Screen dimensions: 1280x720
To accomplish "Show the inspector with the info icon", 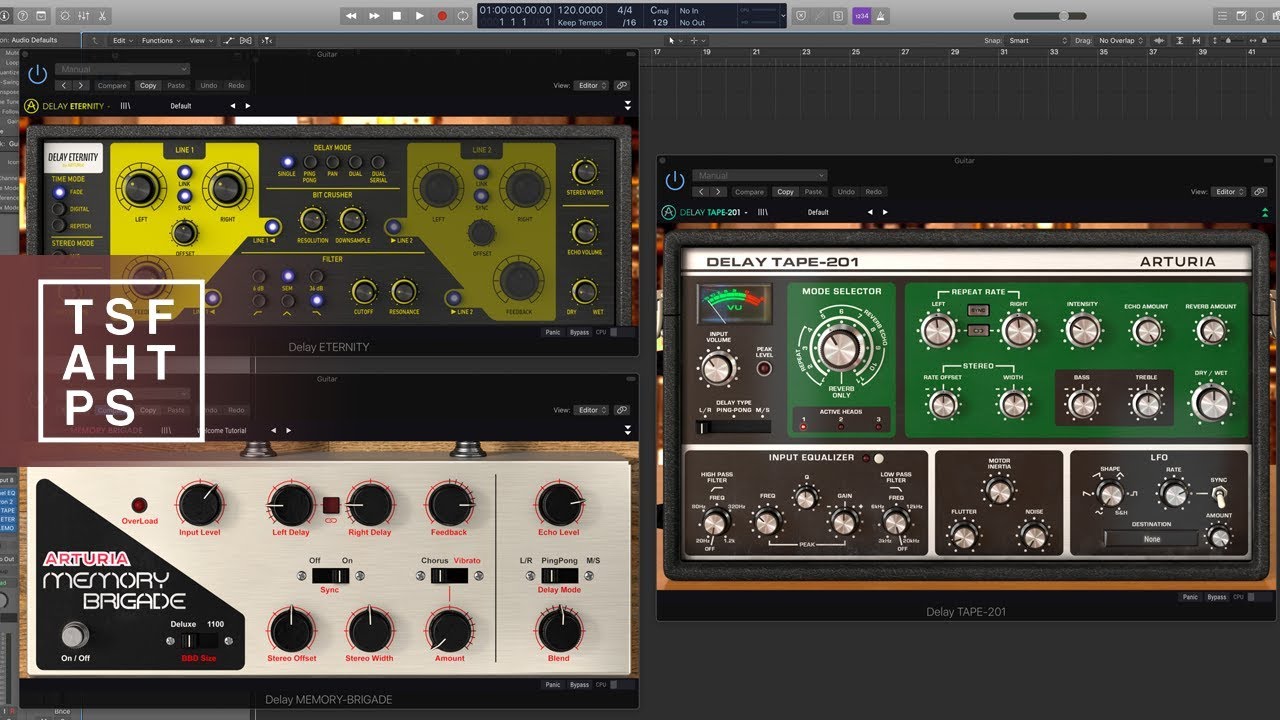I will click(4, 16).
